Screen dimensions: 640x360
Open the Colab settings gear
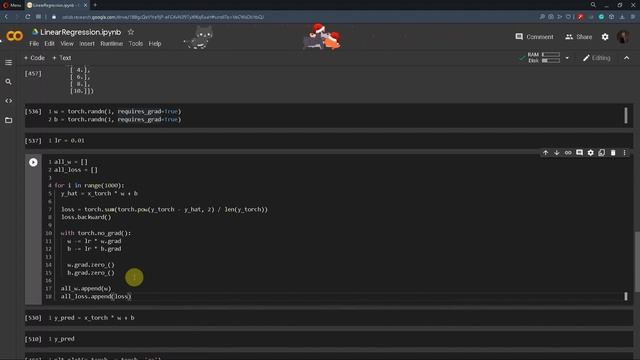(x=605, y=37)
